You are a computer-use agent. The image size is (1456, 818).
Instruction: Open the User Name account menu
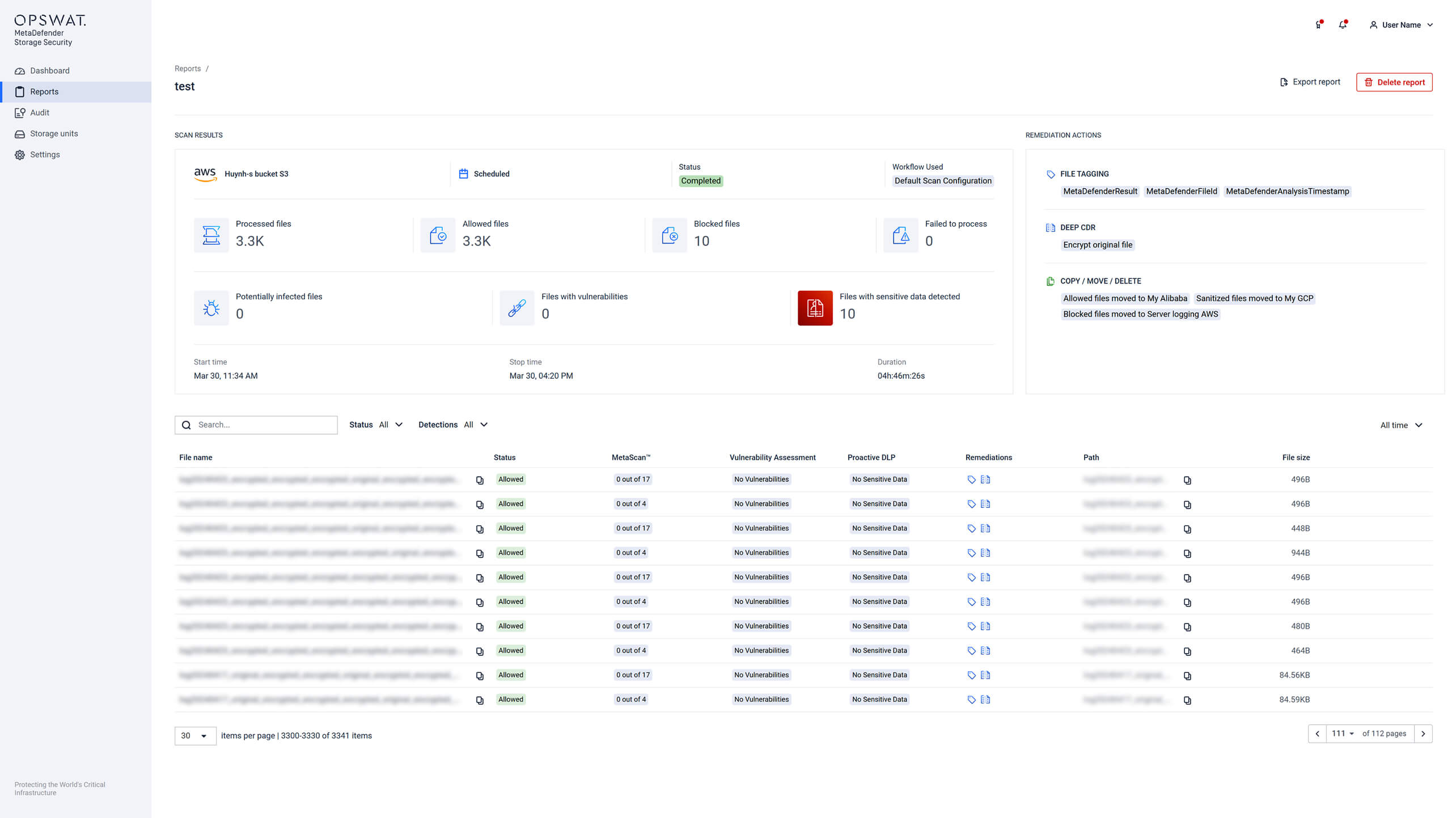(1401, 24)
